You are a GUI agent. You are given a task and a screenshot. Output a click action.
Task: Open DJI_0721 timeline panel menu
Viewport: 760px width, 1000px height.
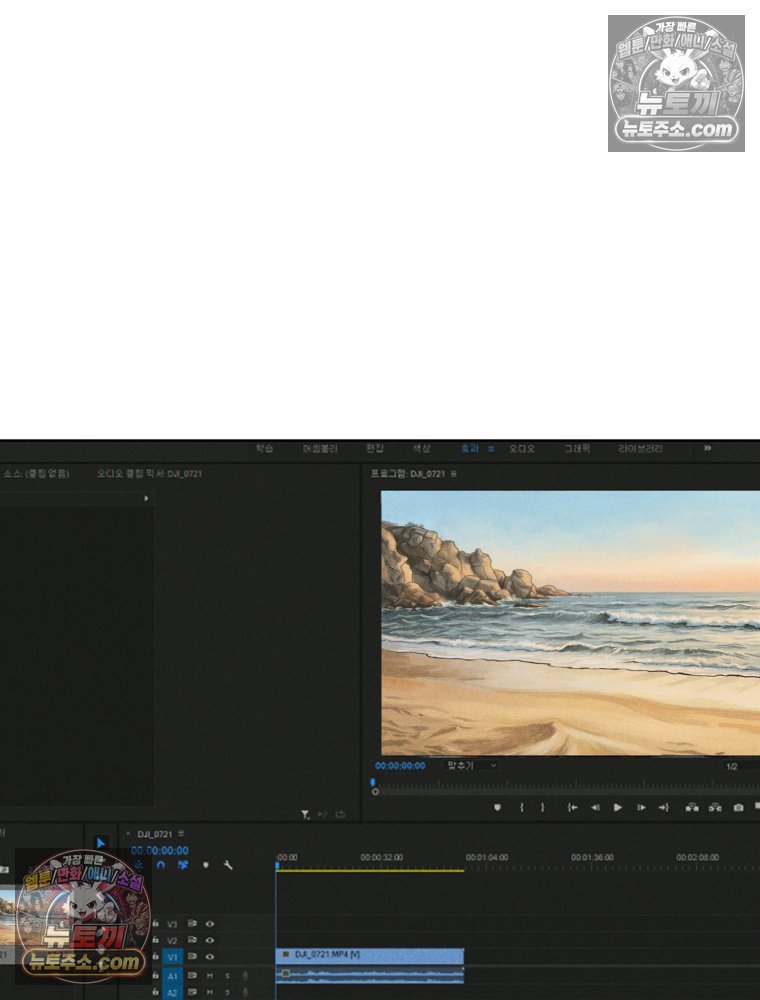(x=181, y=834)
